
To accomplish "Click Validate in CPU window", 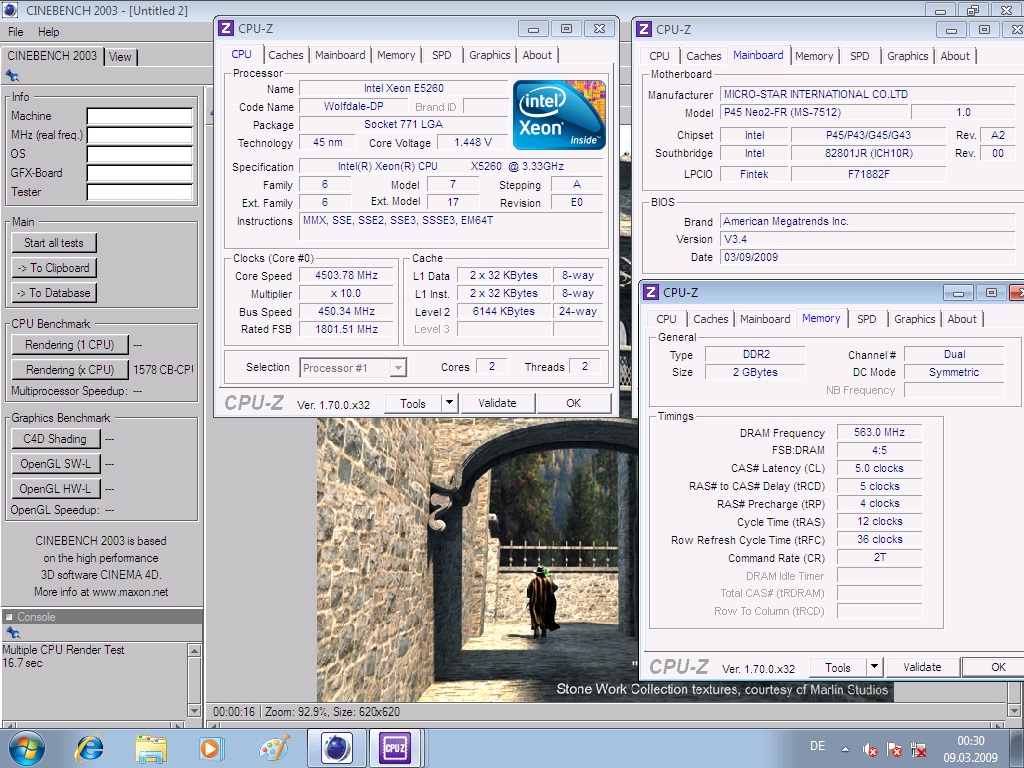I will pos(498,403).
